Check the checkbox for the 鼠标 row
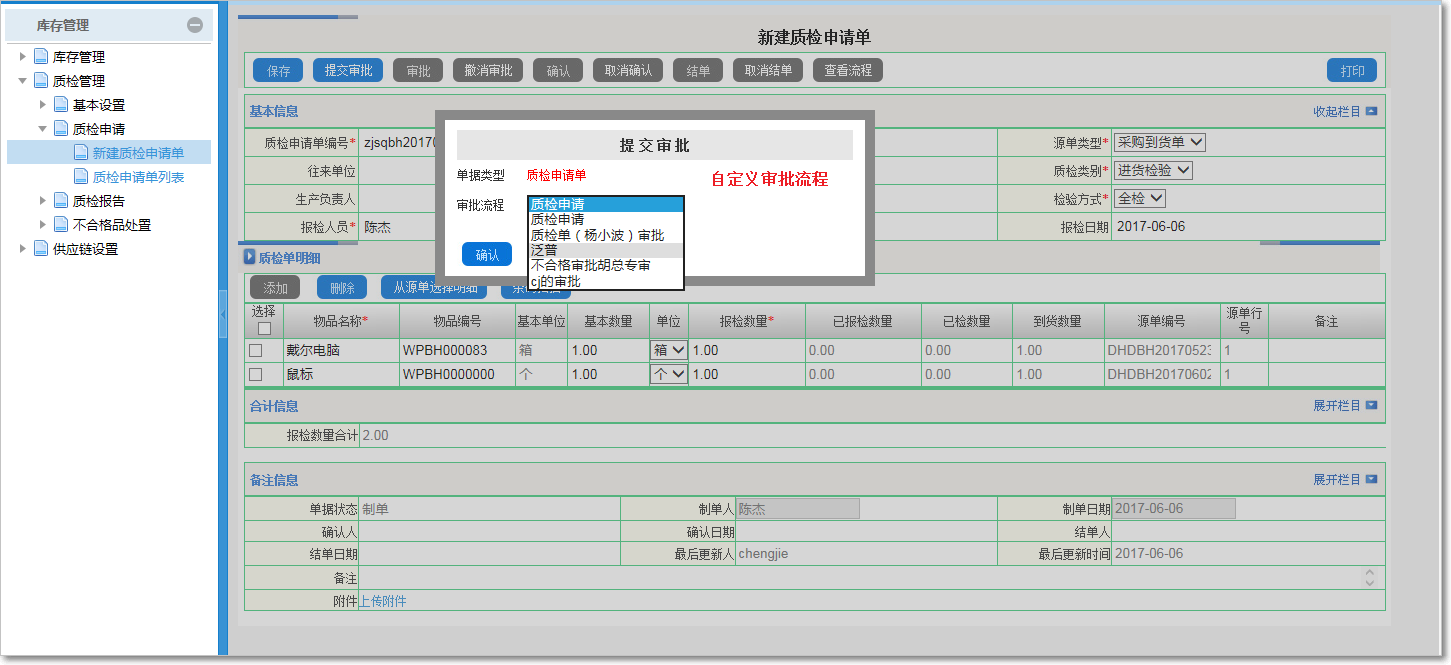Viewport: 1451px width, 665px height. click(256, 373)
